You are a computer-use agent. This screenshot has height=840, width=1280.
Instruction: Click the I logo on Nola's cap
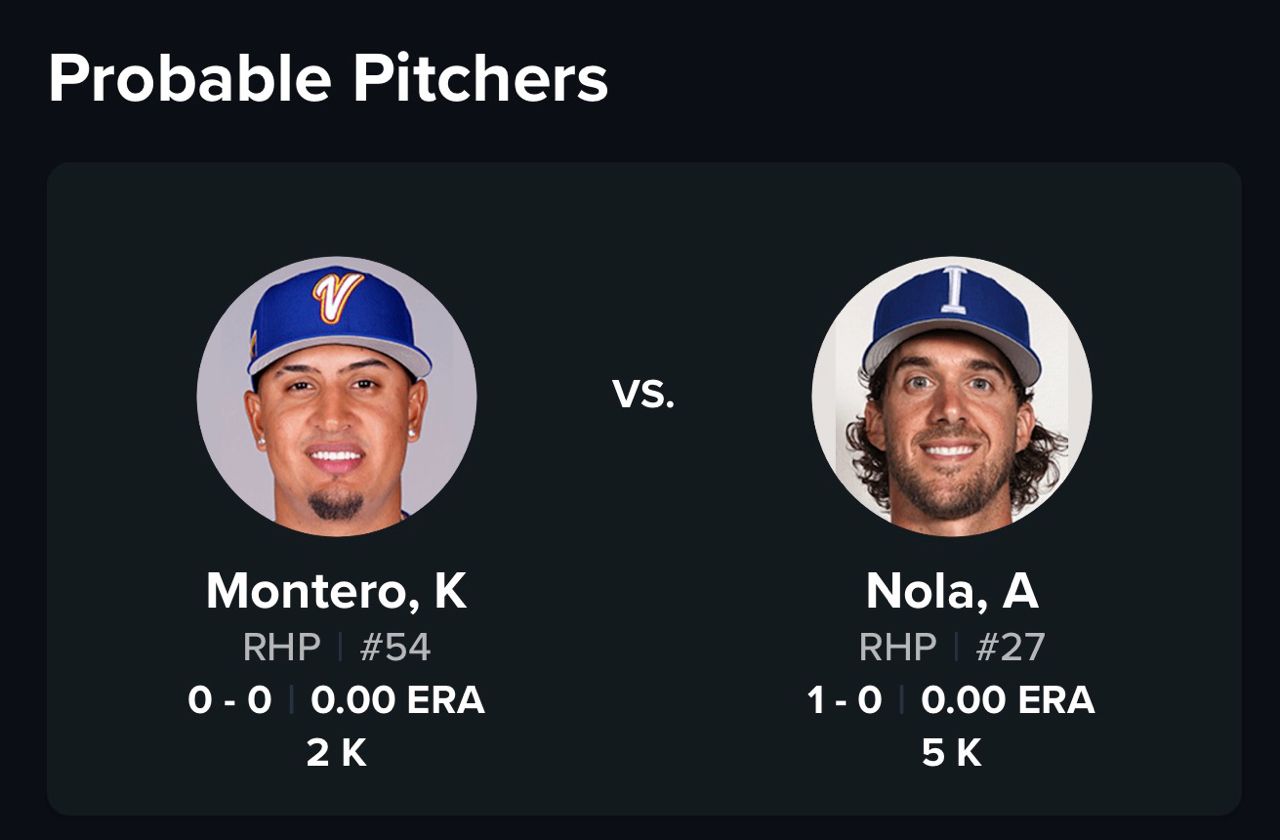pos(953,291)
